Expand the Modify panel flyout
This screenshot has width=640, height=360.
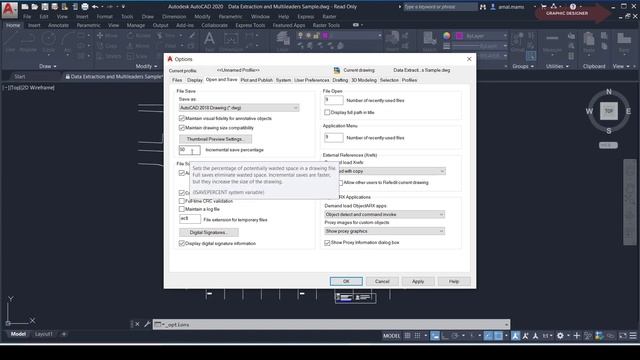146,66
